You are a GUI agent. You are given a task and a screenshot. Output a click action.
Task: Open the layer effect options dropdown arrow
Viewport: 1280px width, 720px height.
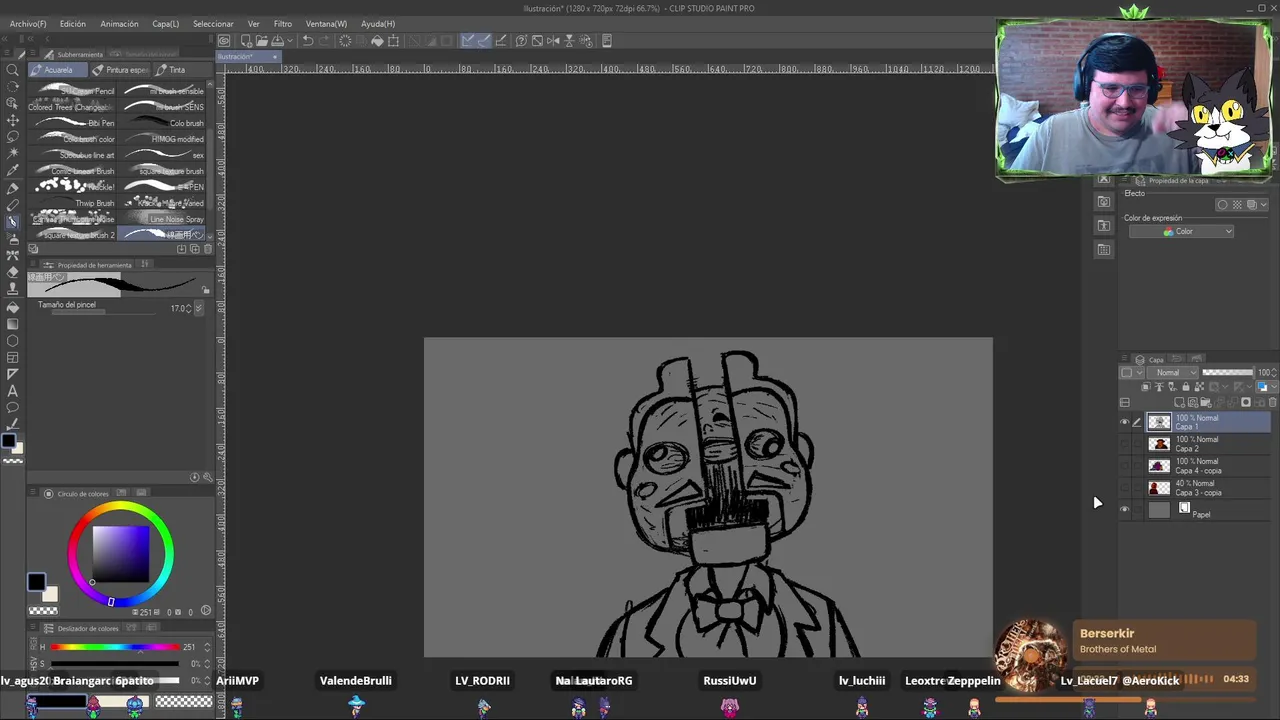pyautogui.click(x=1264, y=205)
